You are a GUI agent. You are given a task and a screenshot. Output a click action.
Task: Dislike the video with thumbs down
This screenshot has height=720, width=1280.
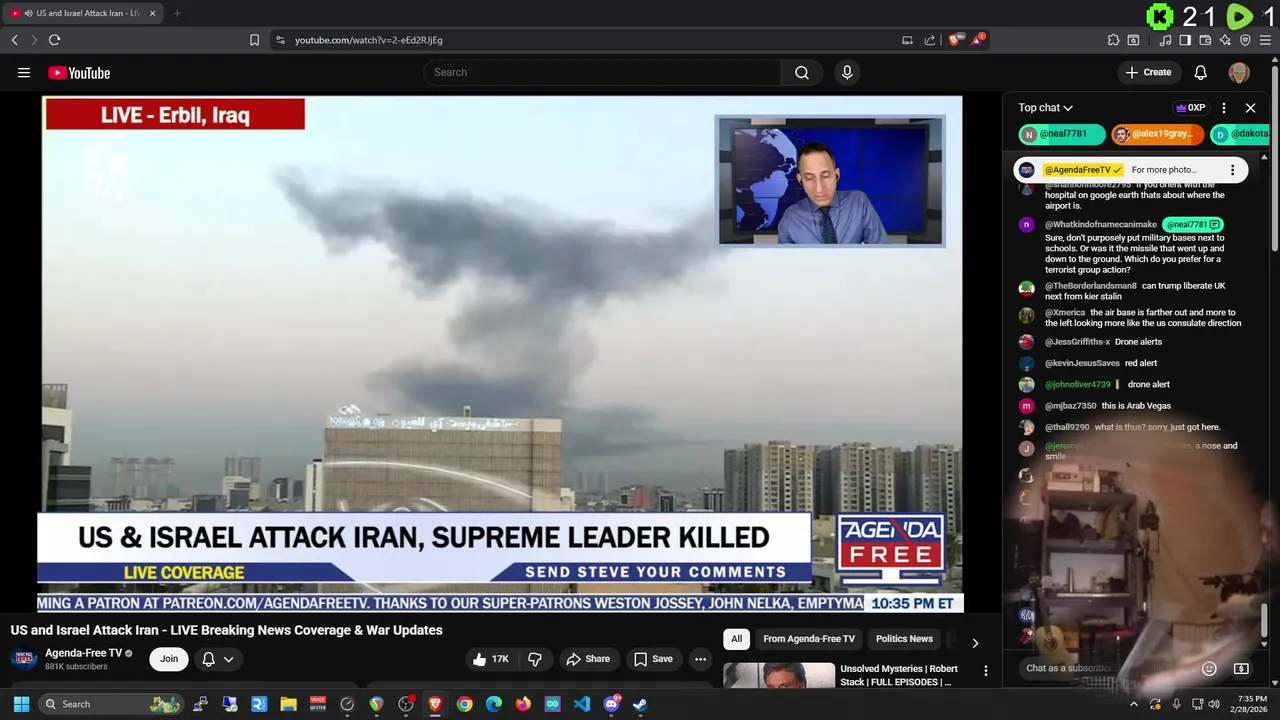point(535,659)
